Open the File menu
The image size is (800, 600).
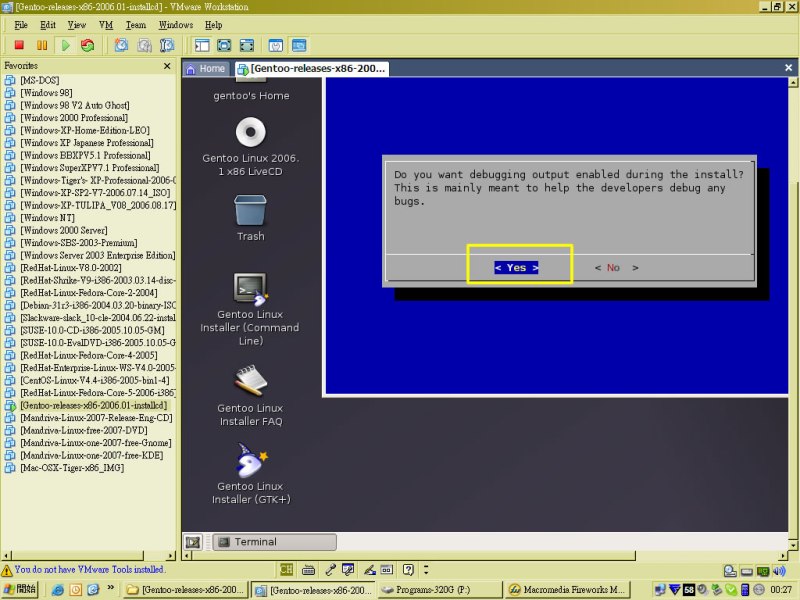(x=21, y=25)
